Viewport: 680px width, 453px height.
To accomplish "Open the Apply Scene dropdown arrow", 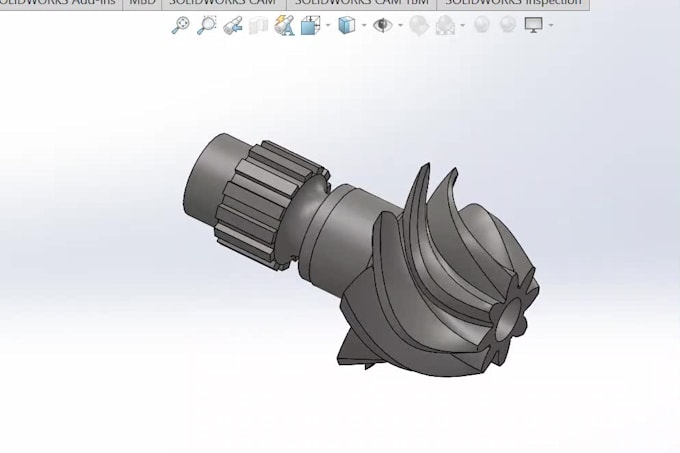I will [463, 25].
